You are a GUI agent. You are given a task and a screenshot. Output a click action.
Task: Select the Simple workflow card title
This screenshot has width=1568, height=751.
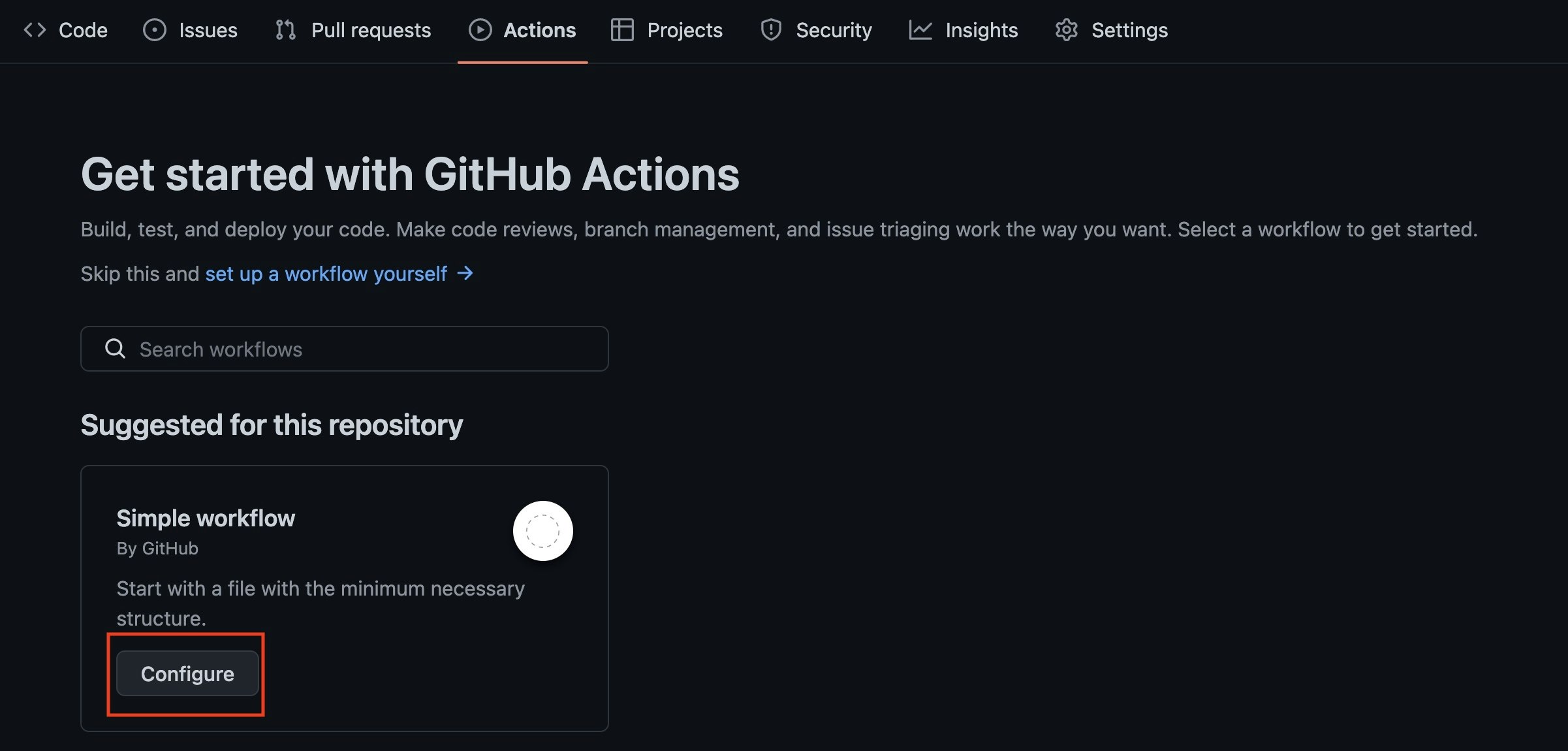point(206,518)
